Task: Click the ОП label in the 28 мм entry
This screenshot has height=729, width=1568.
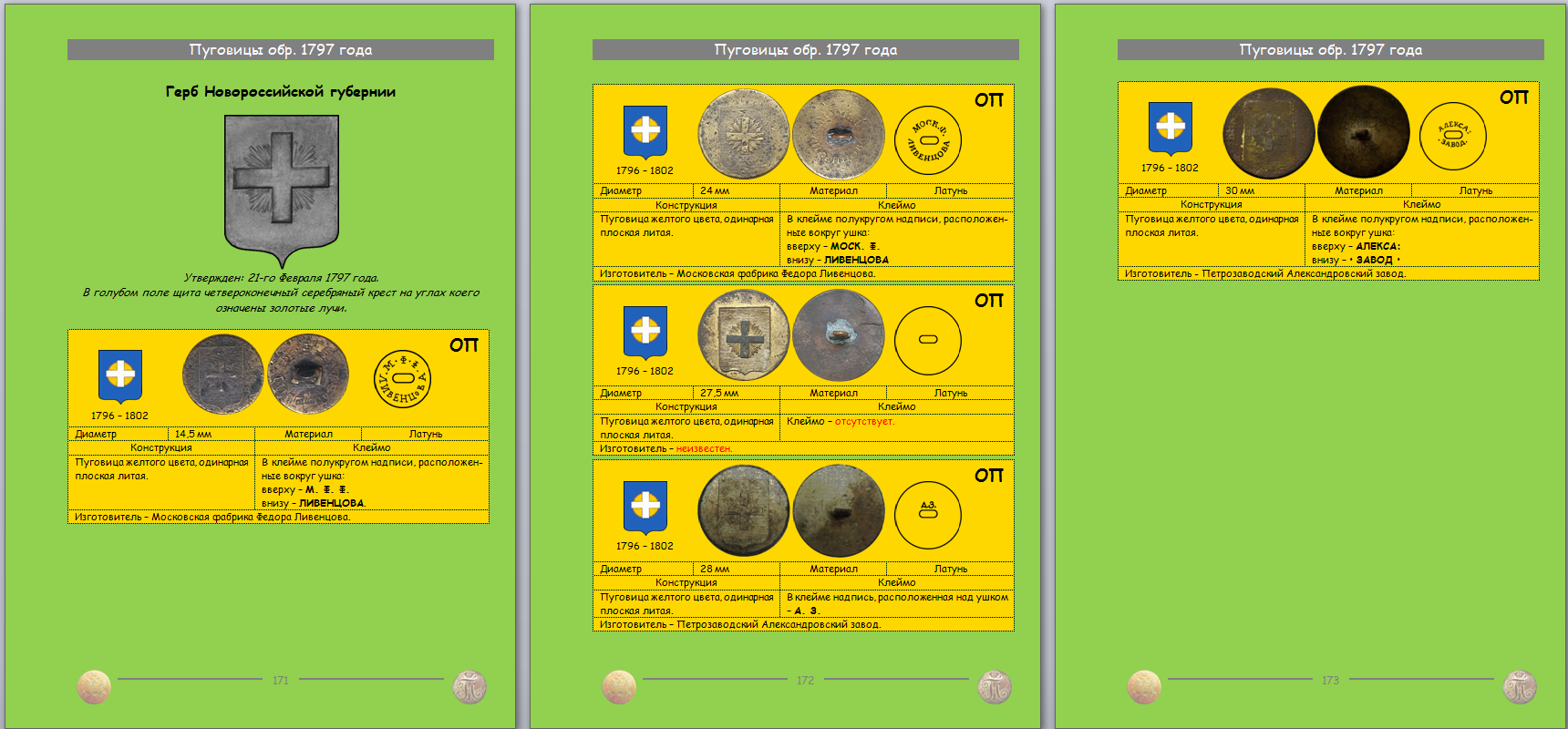Action: point(988,476)
